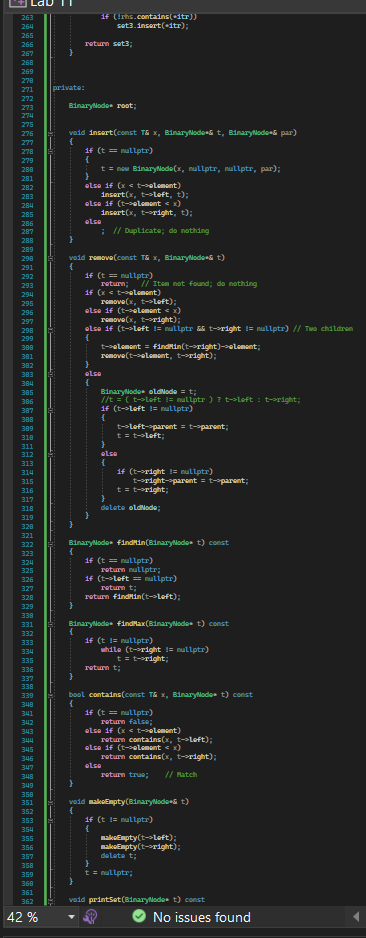
Task: Click "BinaryNode* root;" declaration
Action: click(102, 106)
